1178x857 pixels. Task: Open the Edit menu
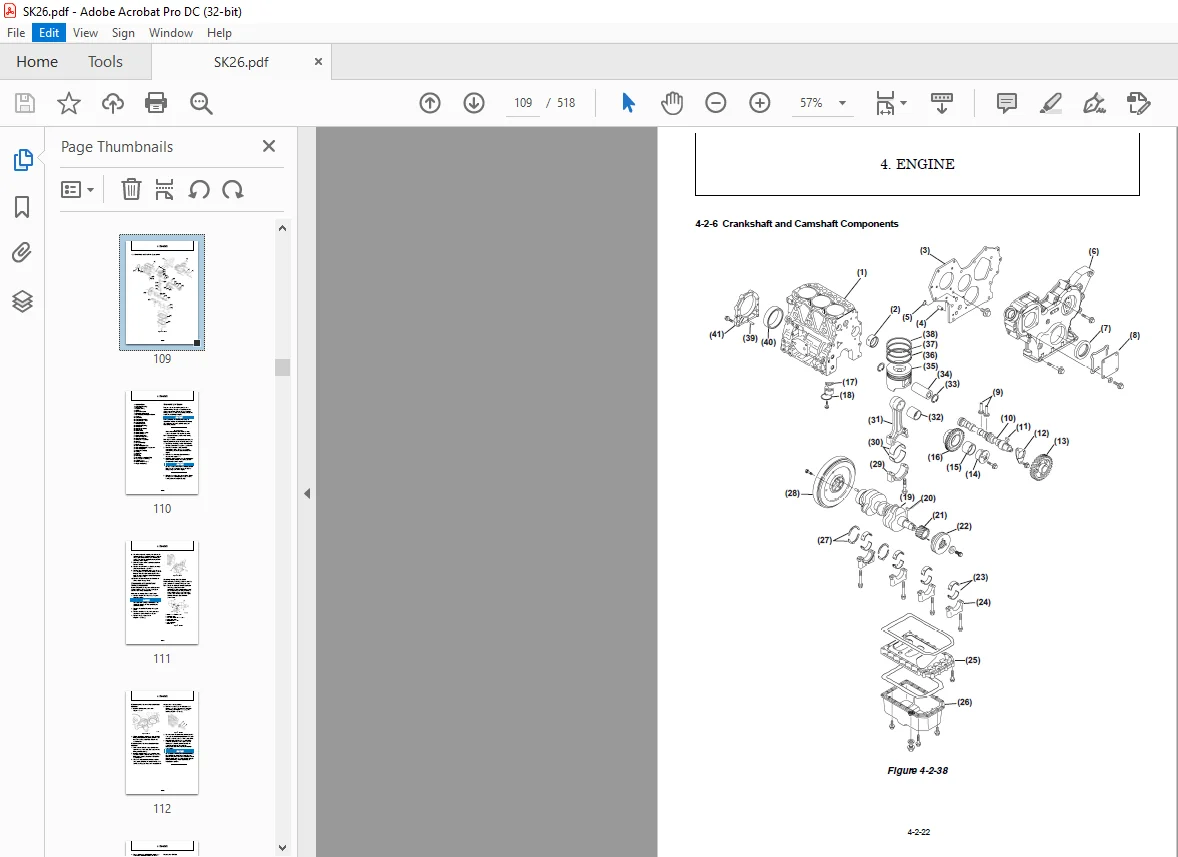coord(49,33)
